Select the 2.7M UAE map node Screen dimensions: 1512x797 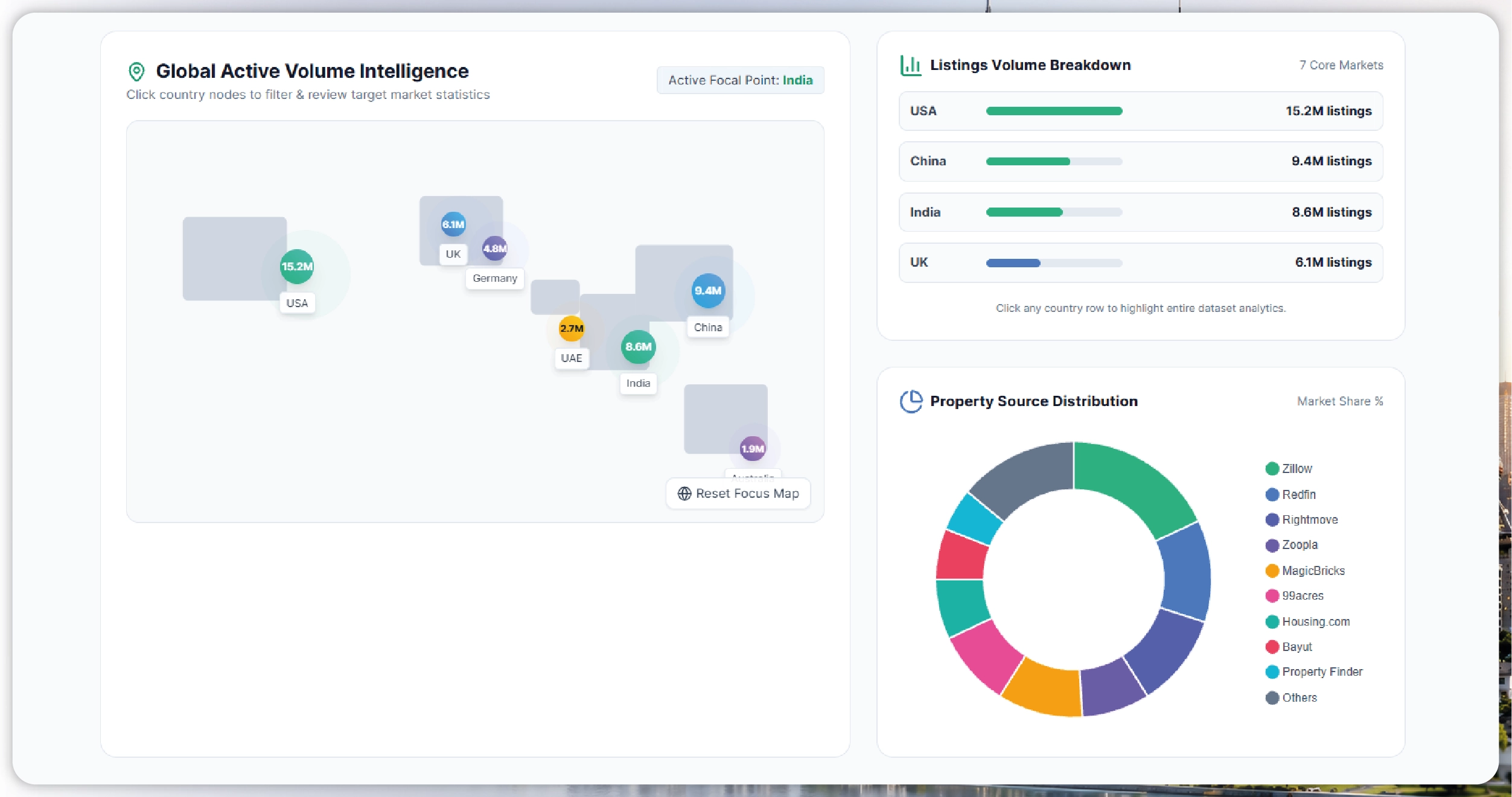pyautogui.click(x=572, y=328)
